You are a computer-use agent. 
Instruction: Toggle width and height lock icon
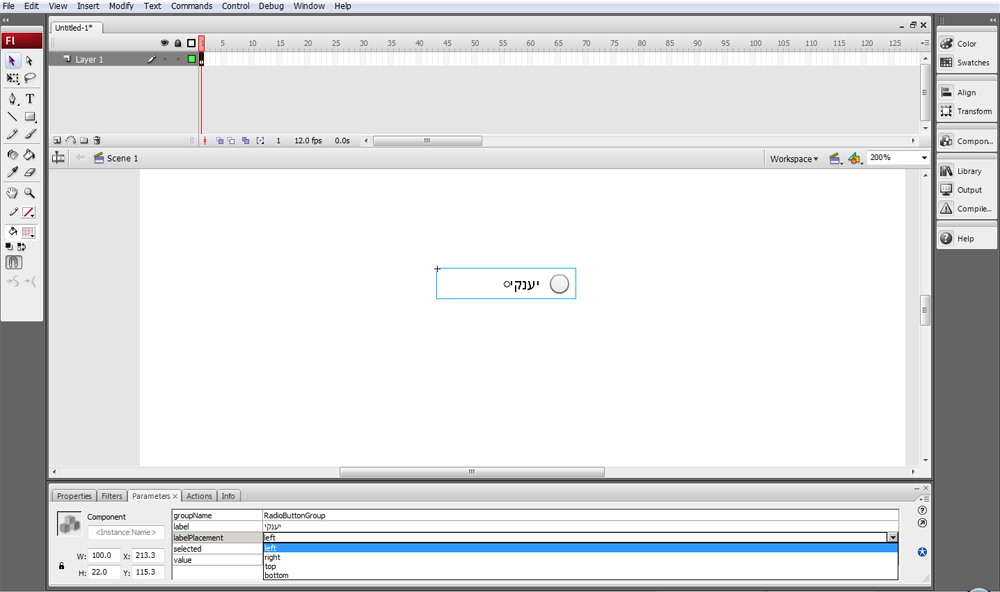click(61, 565)
